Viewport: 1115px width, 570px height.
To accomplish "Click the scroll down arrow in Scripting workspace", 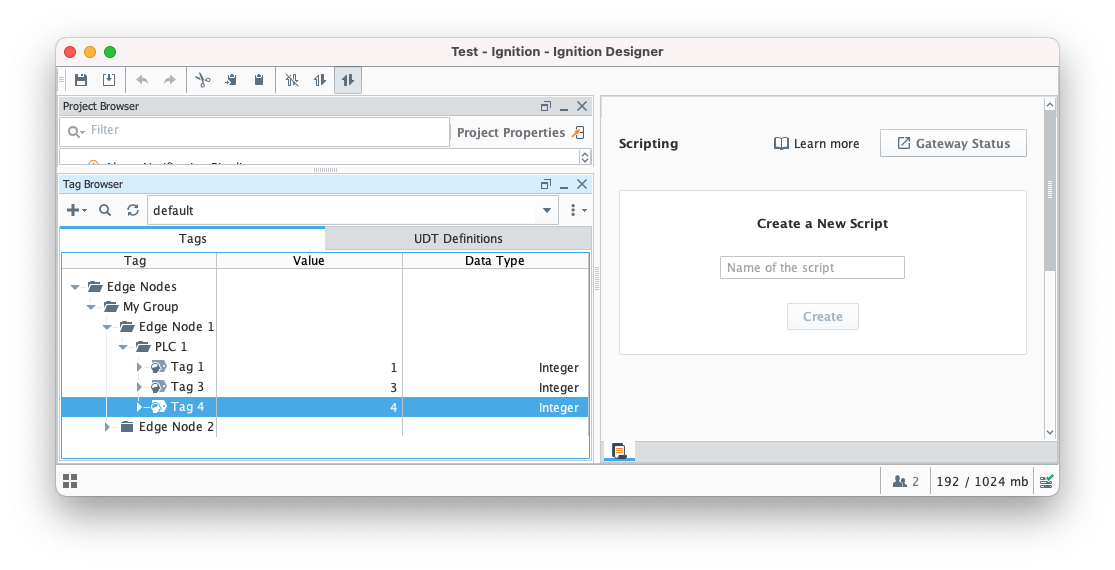I will (1050, 432).
